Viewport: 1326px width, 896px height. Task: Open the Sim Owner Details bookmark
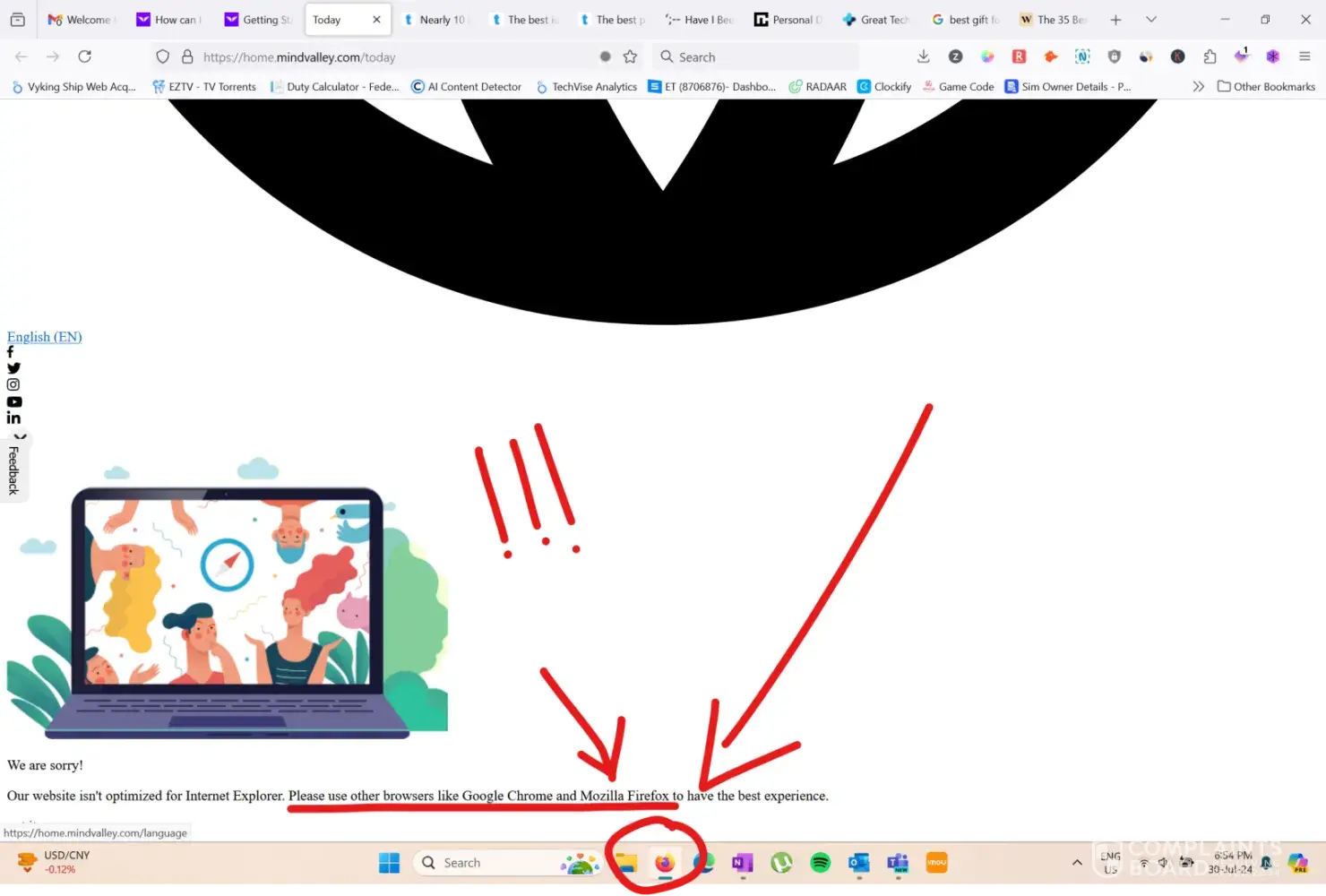pos(1068,87)
